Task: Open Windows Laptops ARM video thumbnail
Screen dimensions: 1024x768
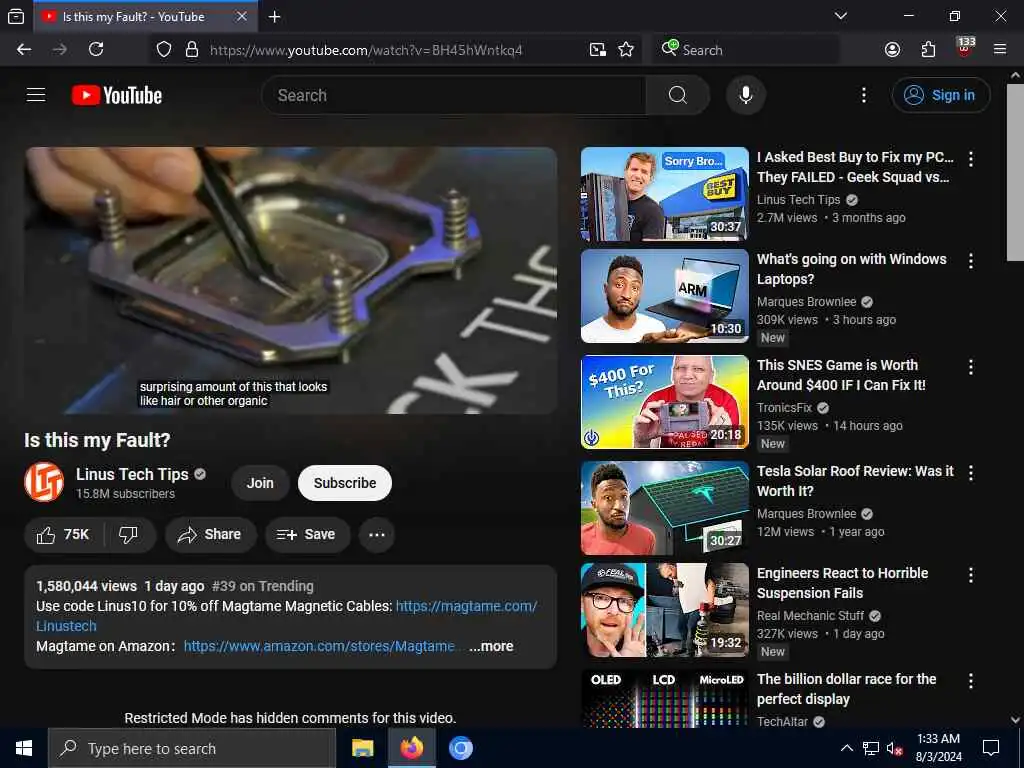Action: (665, 296)
